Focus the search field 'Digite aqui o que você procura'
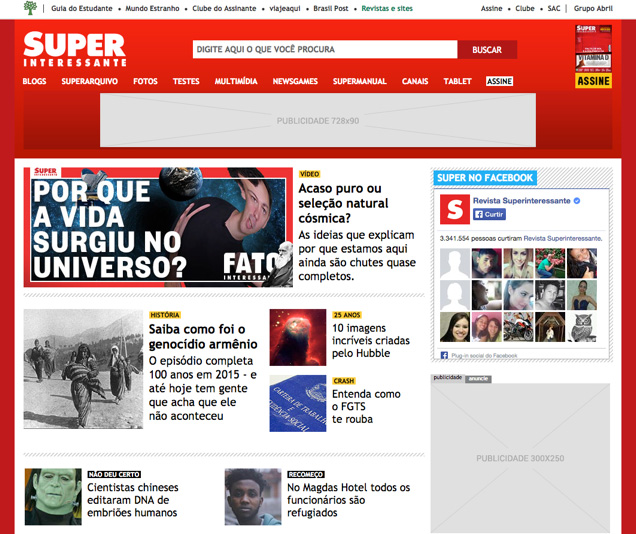 point(325,49)
